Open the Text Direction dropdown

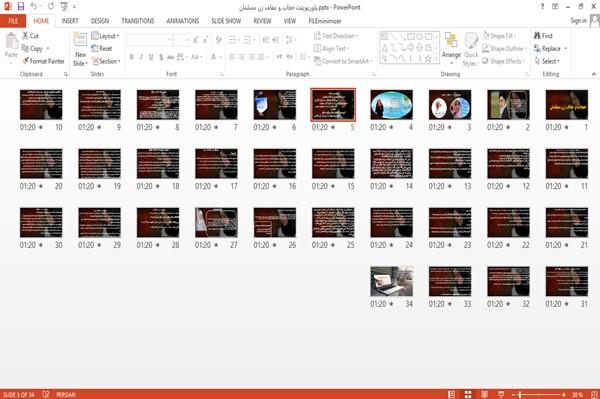click(x=336, y=36)
